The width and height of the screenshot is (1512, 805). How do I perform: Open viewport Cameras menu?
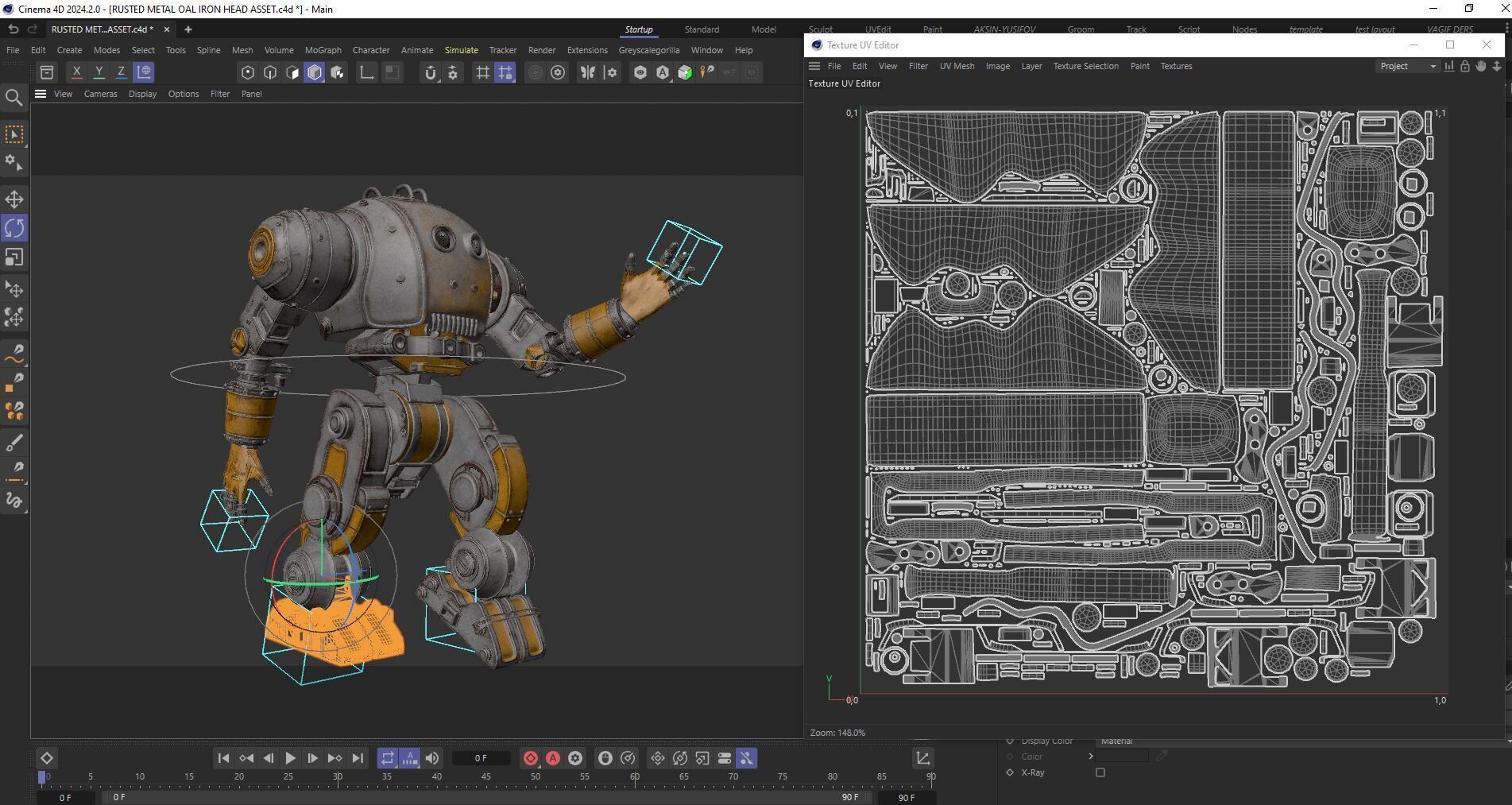pos(100,94)
